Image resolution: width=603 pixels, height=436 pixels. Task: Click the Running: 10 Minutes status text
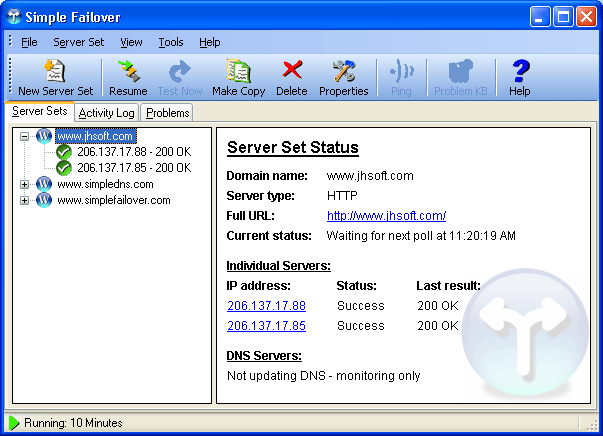click(x=73, y=423)
